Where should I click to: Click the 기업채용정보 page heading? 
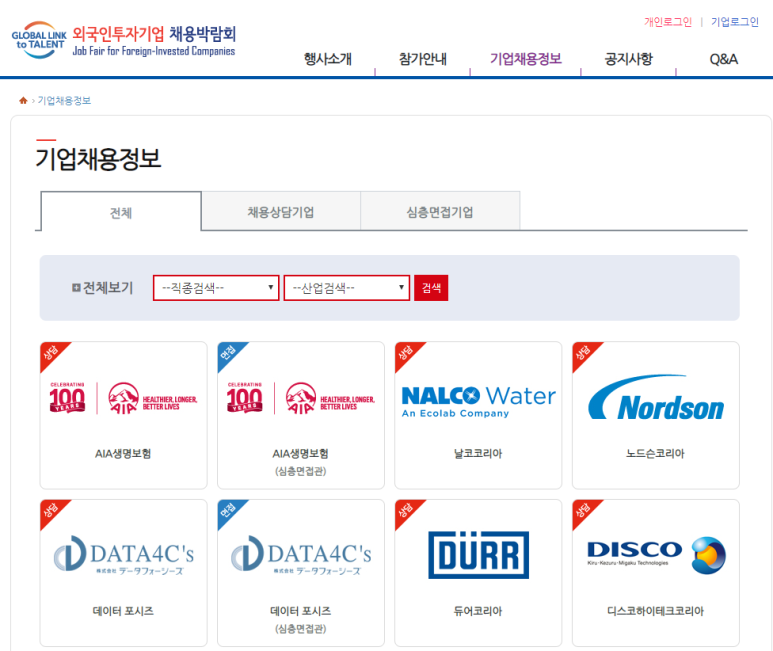98,159
